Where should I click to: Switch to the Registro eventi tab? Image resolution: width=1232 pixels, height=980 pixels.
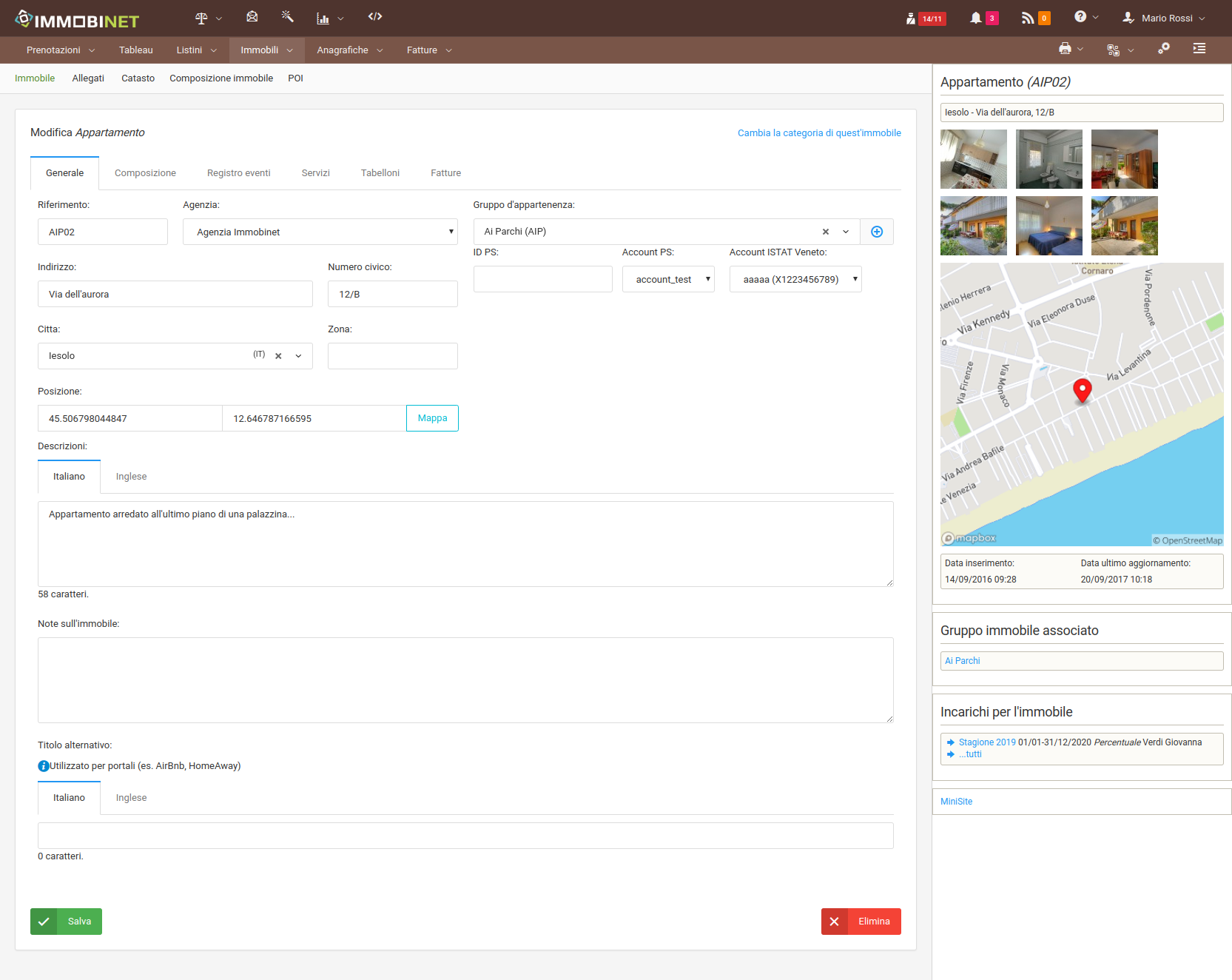[239, 173]
